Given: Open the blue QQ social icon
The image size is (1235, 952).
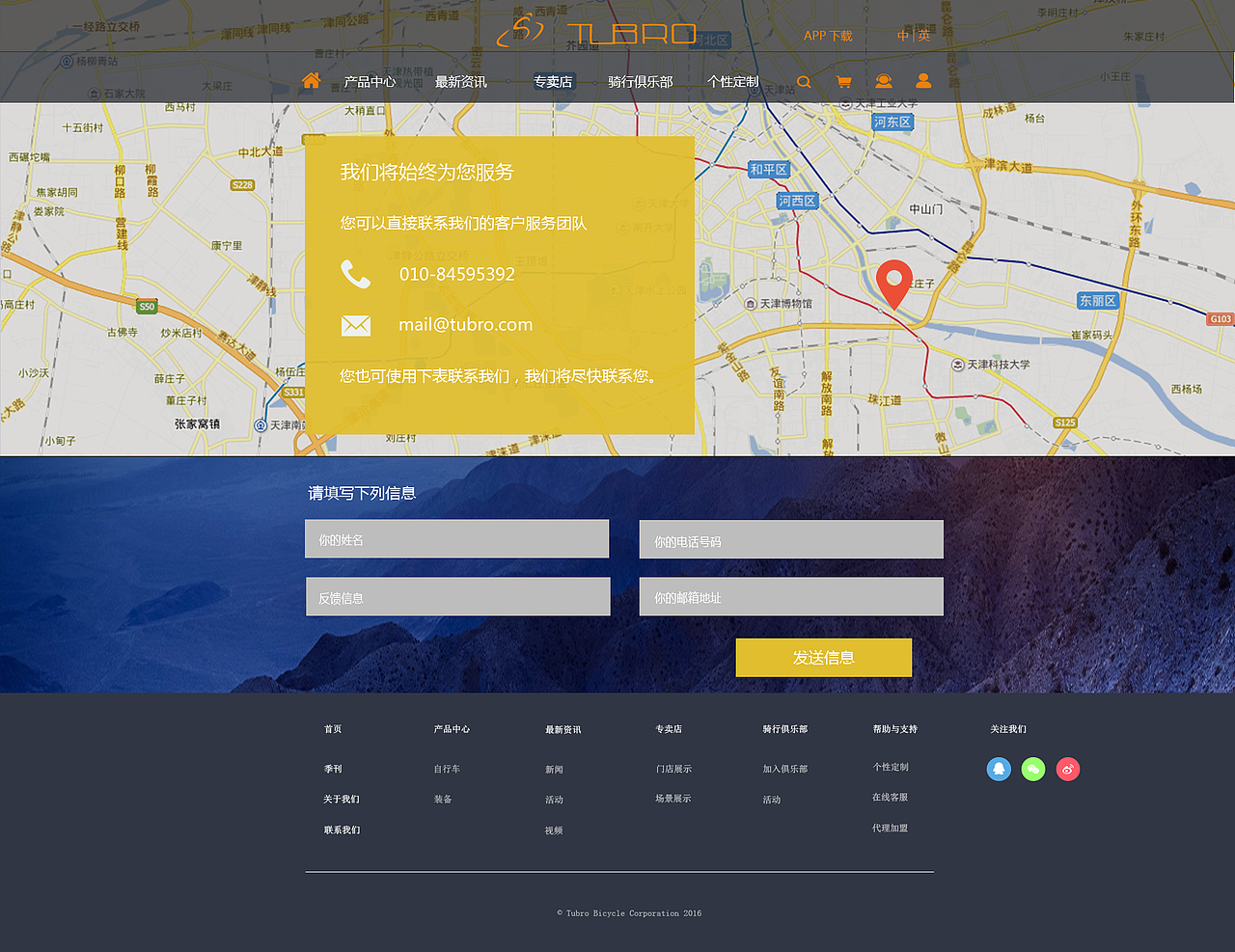Looking at the screenshot, I should [x=999, y=769].
